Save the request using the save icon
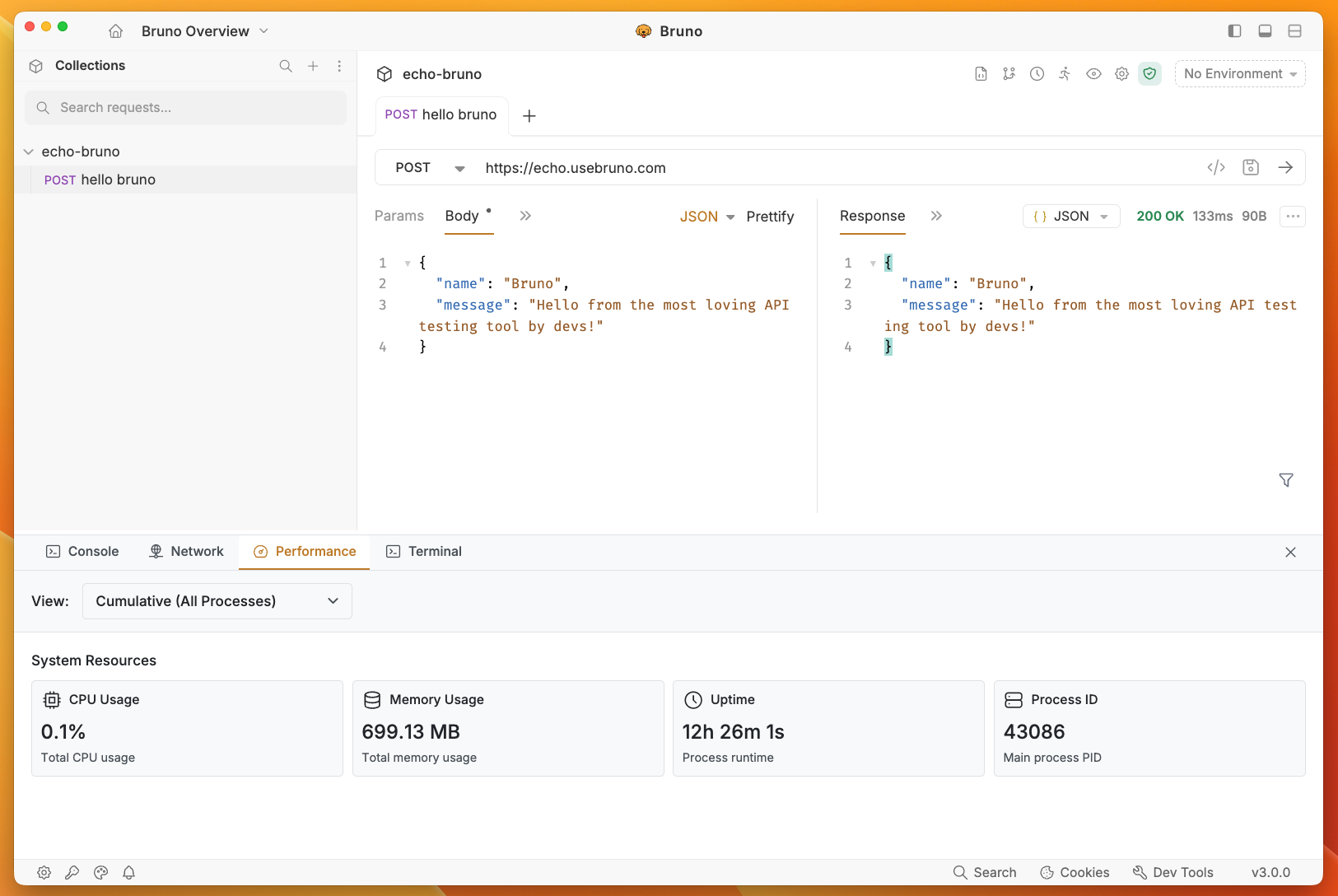Image resolution: width=1338 pixels, height=896 pixels. pos(1250,167)
